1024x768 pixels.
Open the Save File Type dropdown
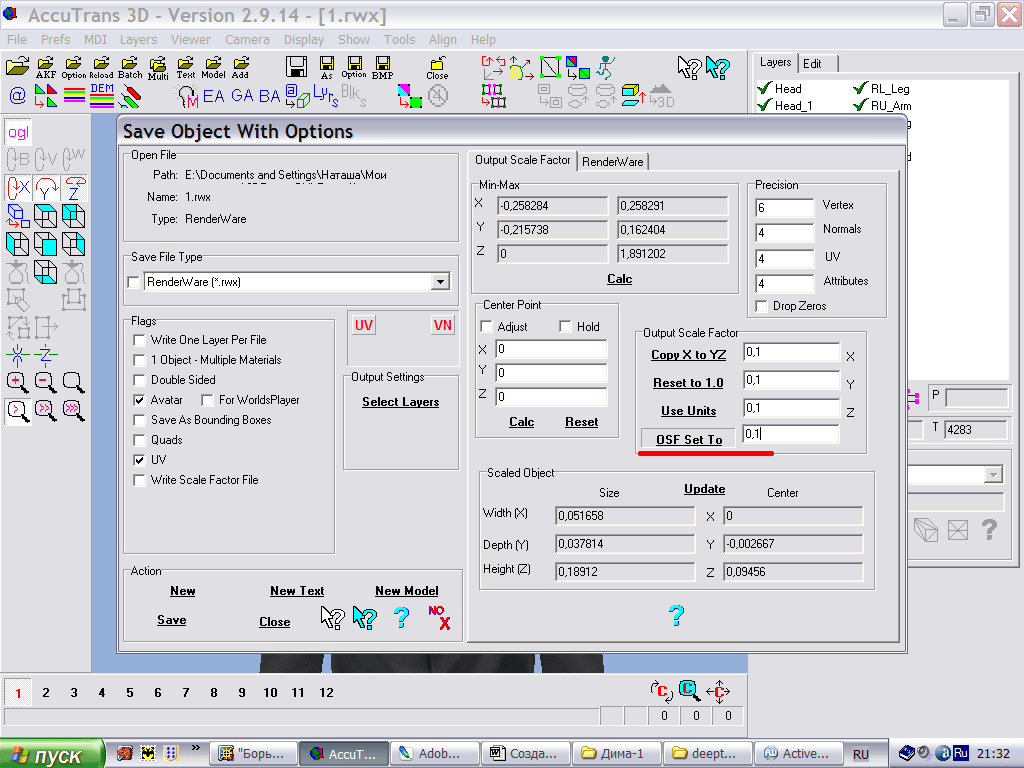click(441, 282)
